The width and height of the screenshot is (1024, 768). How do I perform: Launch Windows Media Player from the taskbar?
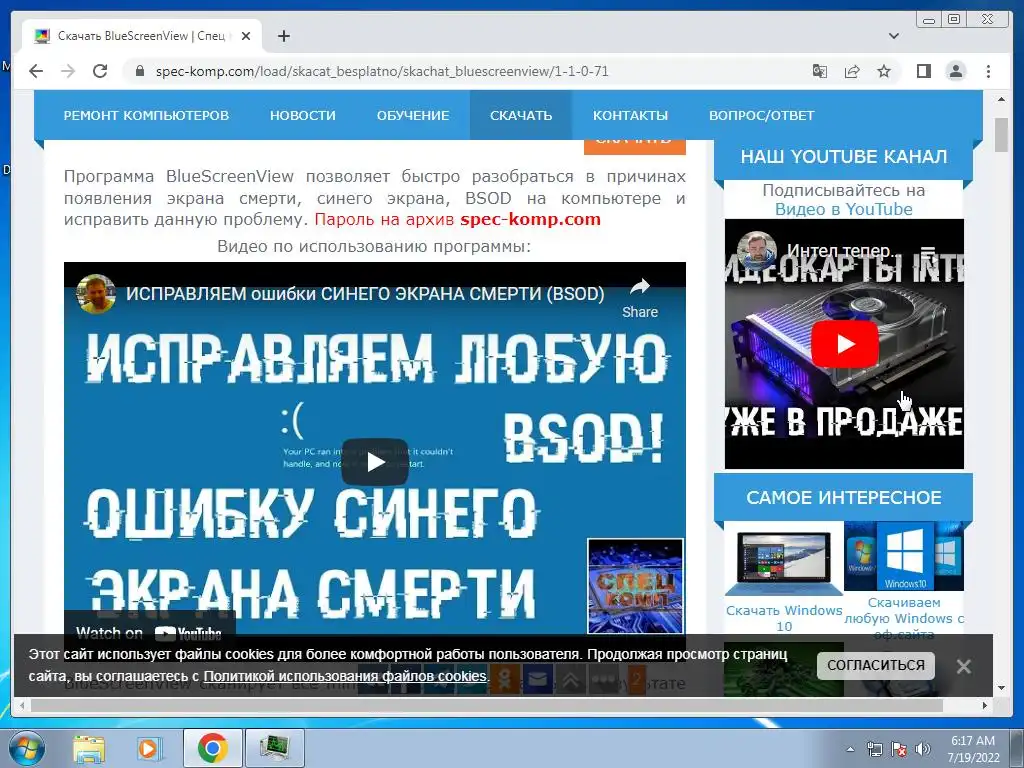pos(148,748)
